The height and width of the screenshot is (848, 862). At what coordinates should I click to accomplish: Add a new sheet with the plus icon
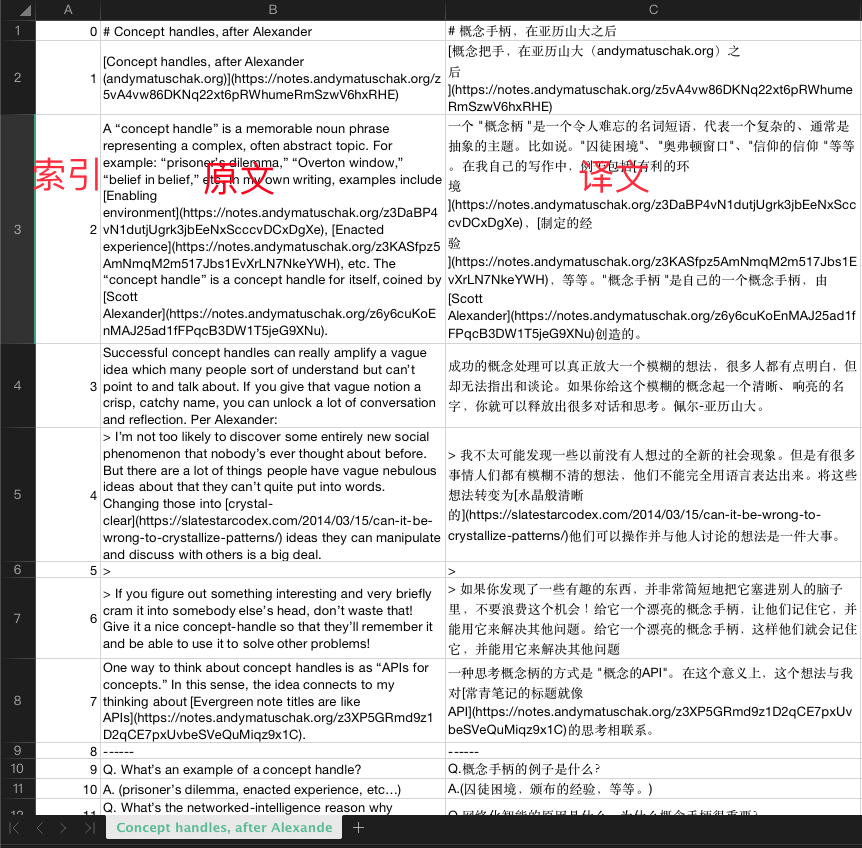358,827
